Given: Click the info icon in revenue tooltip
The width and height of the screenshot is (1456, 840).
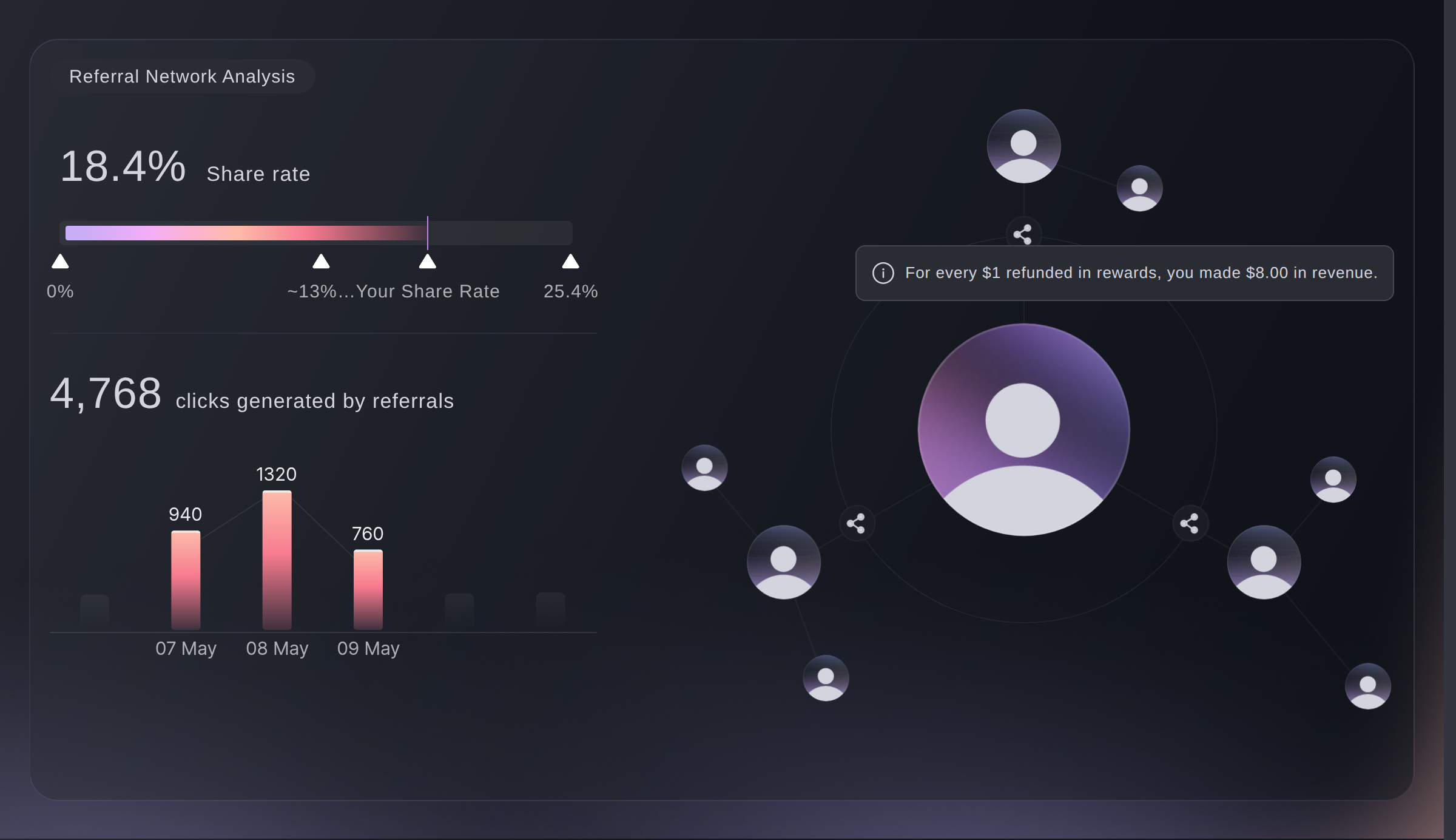Looking at the screenshot, I should [883, 273].
